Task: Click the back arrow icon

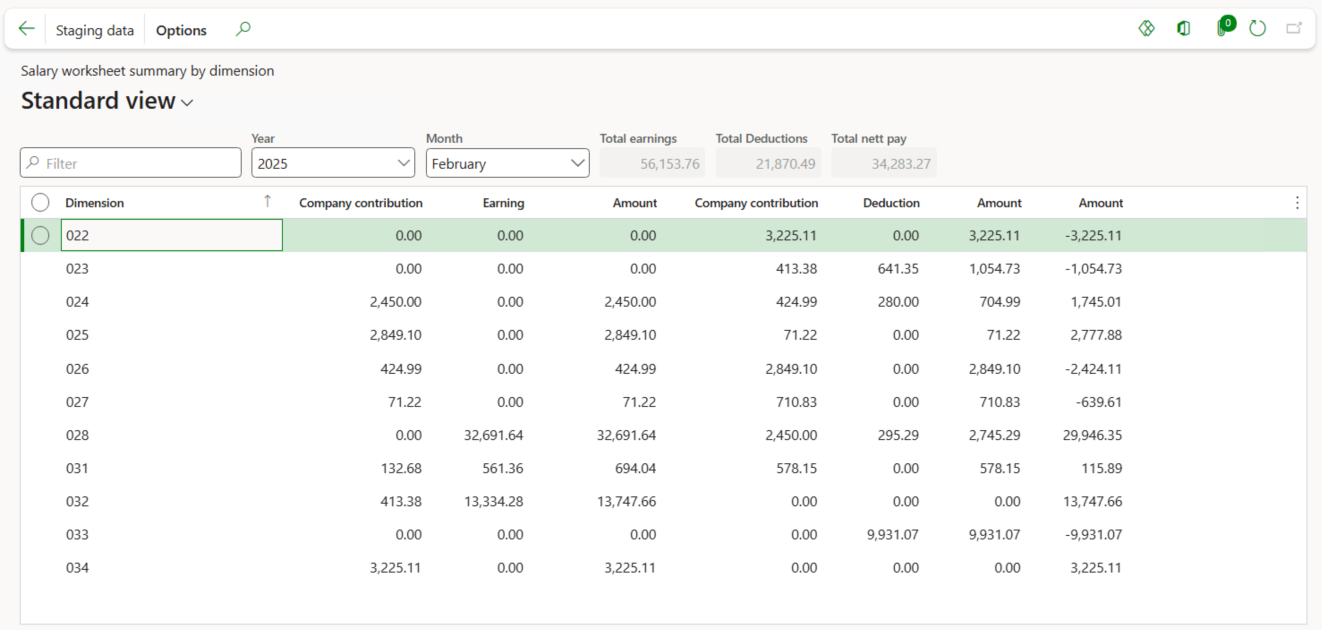Action: coord(27,29)
